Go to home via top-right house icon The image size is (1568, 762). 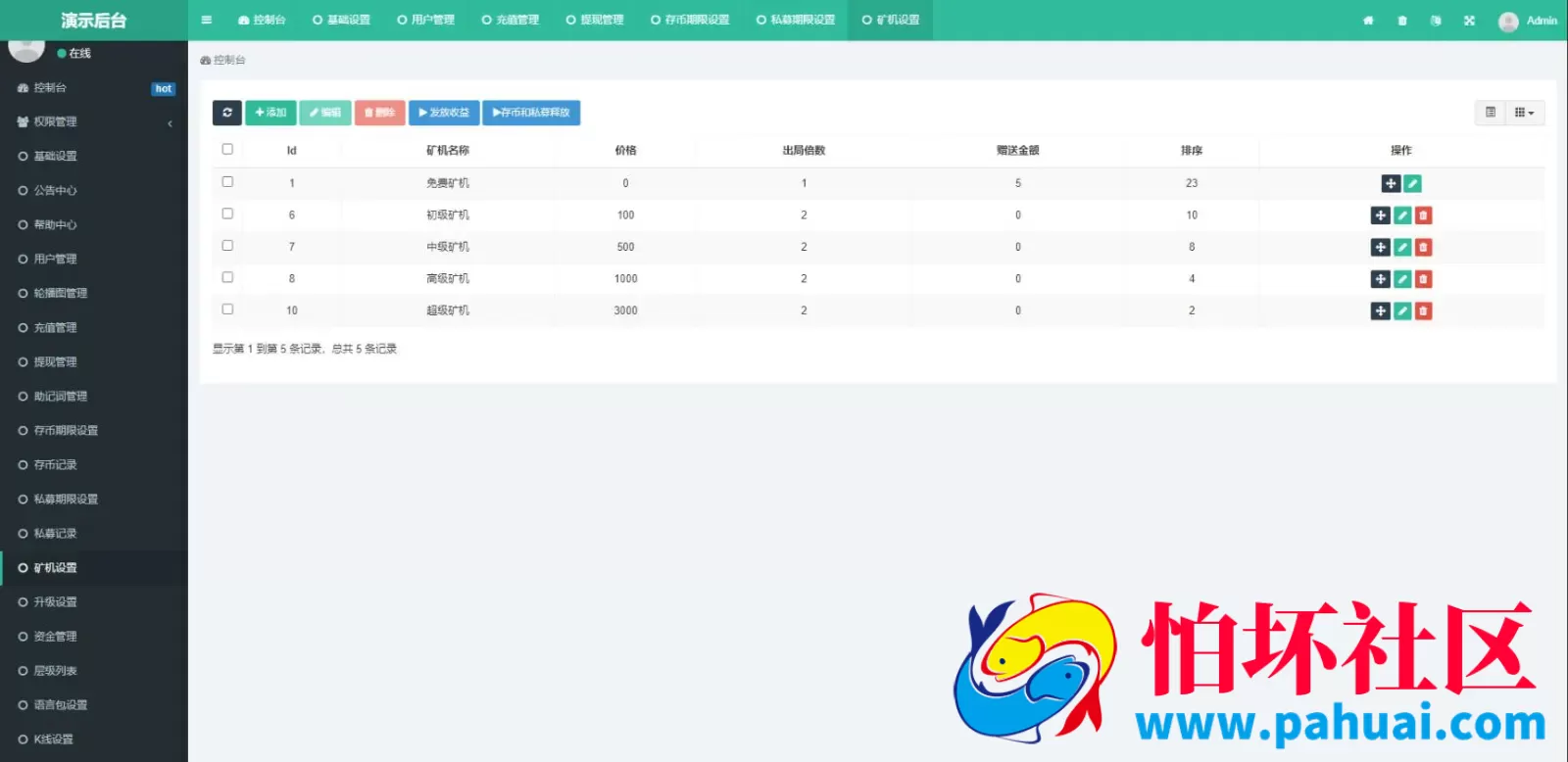coord(1368,21)
